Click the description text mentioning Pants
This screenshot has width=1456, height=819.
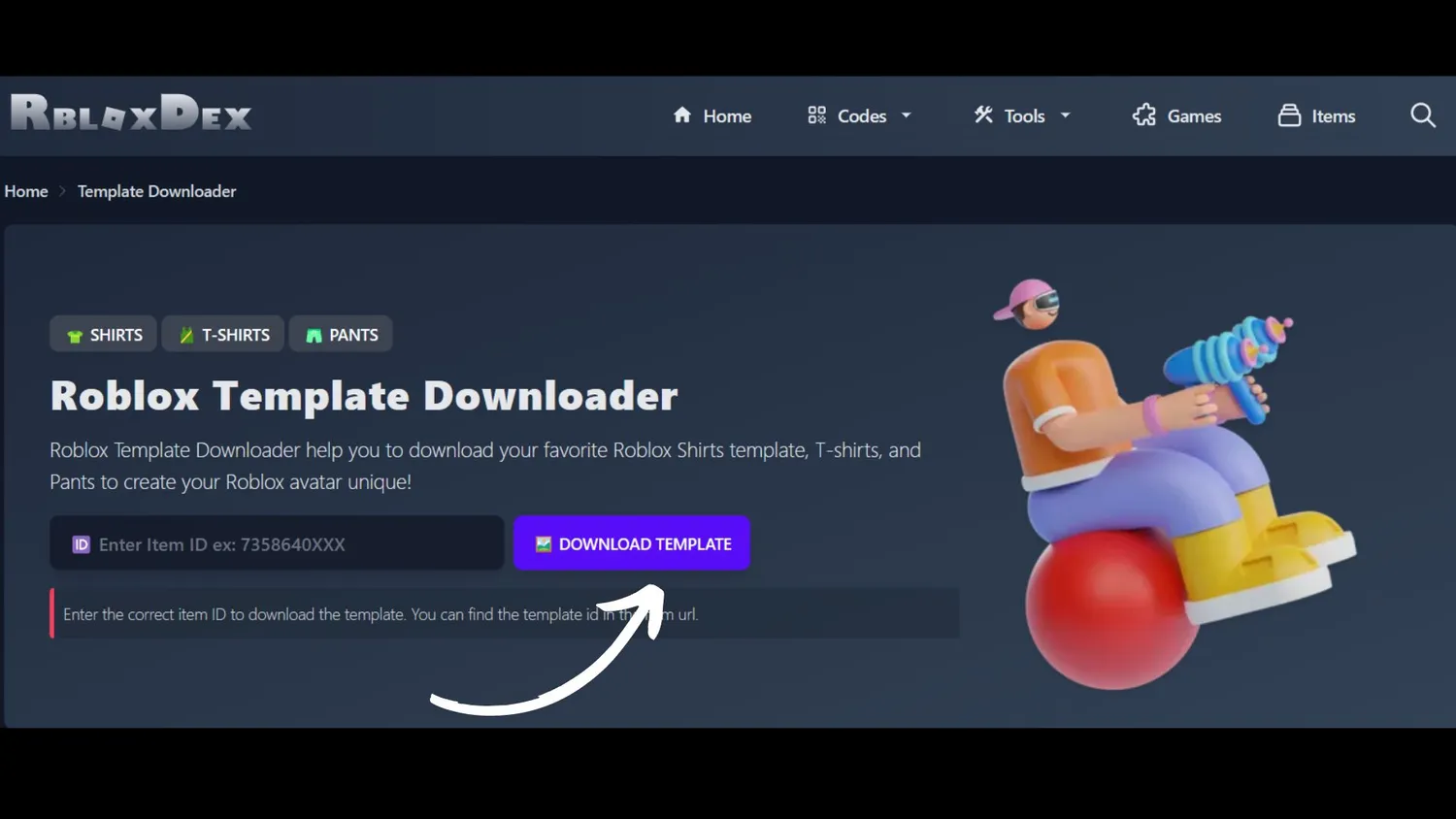485,466
